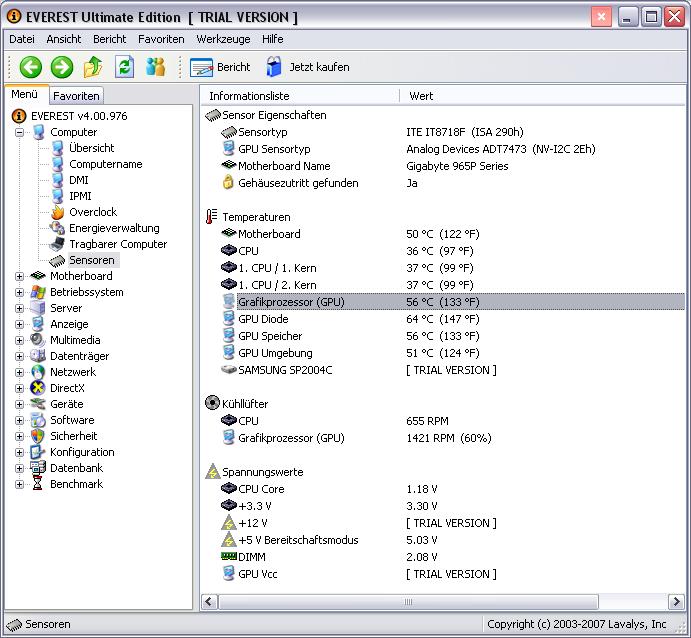Screen dimensions: 691x638
Task: Open the Hilfe menu
Action: 272,39
